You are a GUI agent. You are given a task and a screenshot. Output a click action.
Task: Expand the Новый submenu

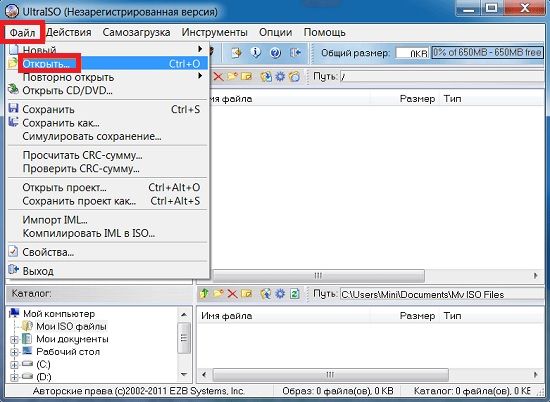[108, 49]
